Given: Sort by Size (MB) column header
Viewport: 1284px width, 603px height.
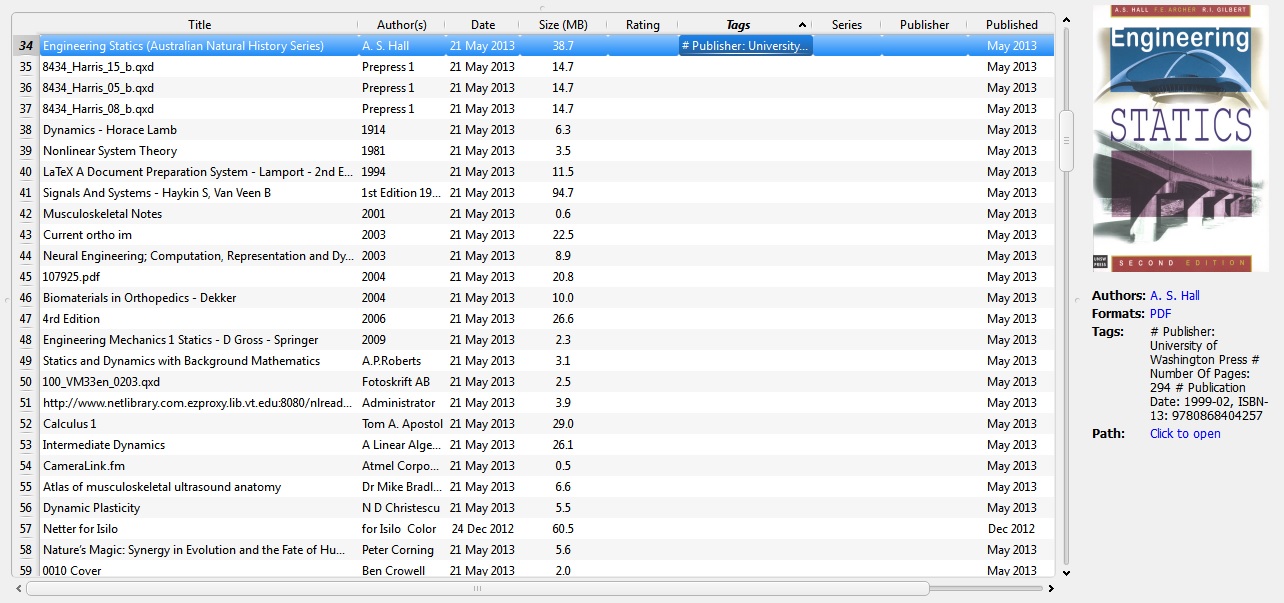Looking at the screenshot, I should click(562, 25).
